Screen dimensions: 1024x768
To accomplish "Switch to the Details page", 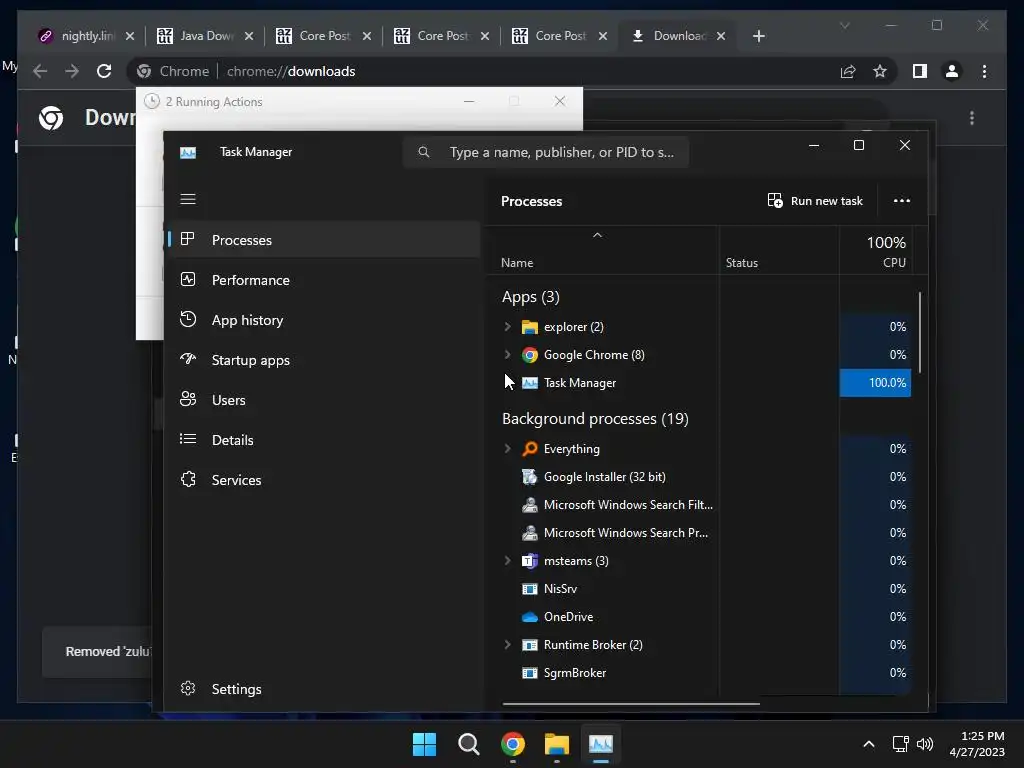I will pos(323,440).
